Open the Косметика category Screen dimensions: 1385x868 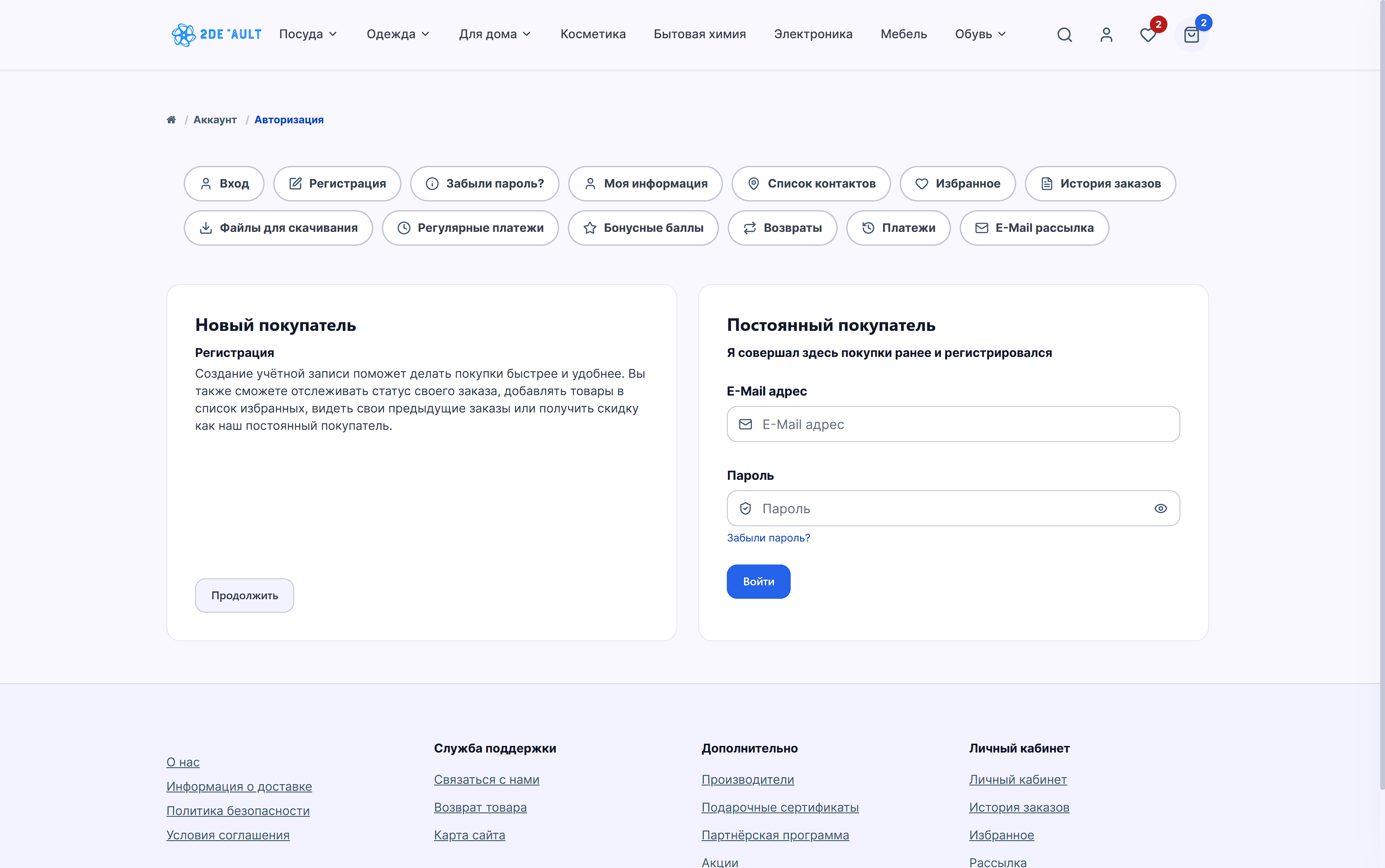(593, 34)
